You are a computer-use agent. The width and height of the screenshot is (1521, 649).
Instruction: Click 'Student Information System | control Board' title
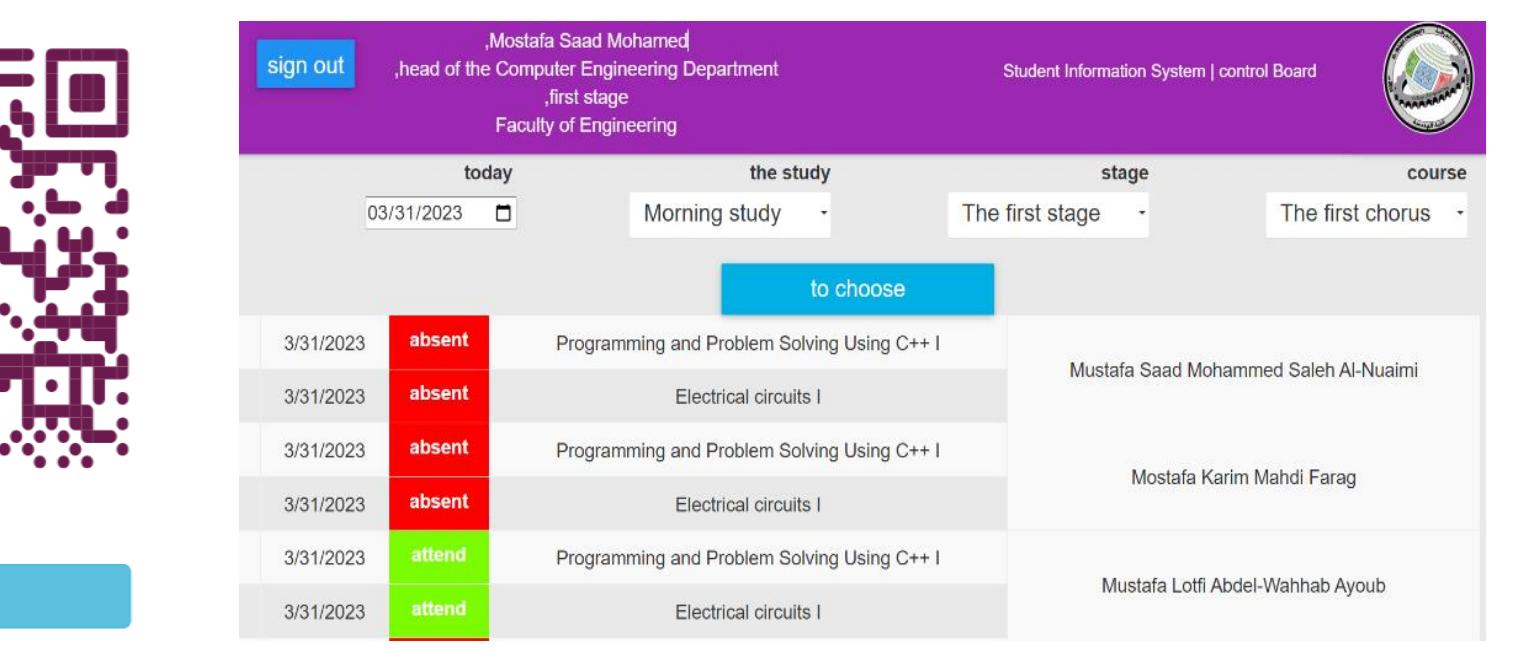(x=1159, y=71)
